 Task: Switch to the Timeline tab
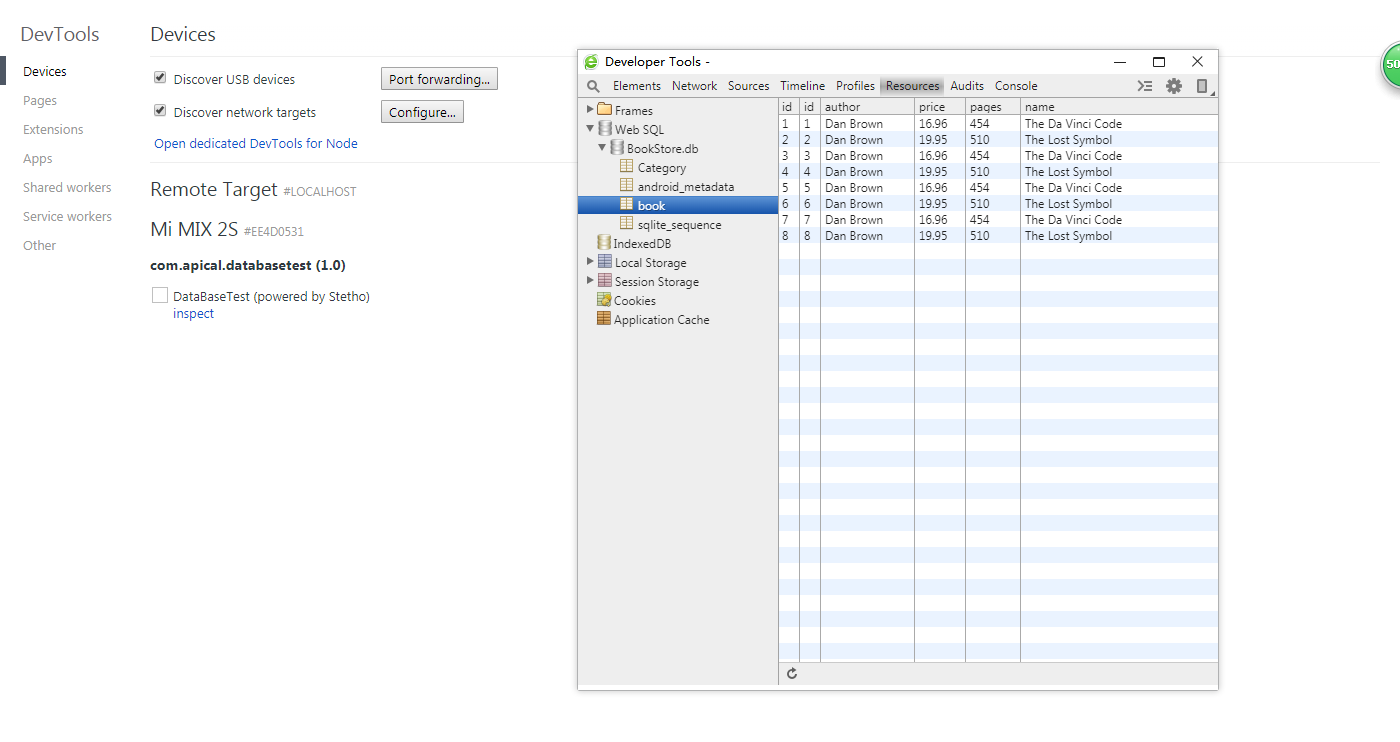coord(803,86)
